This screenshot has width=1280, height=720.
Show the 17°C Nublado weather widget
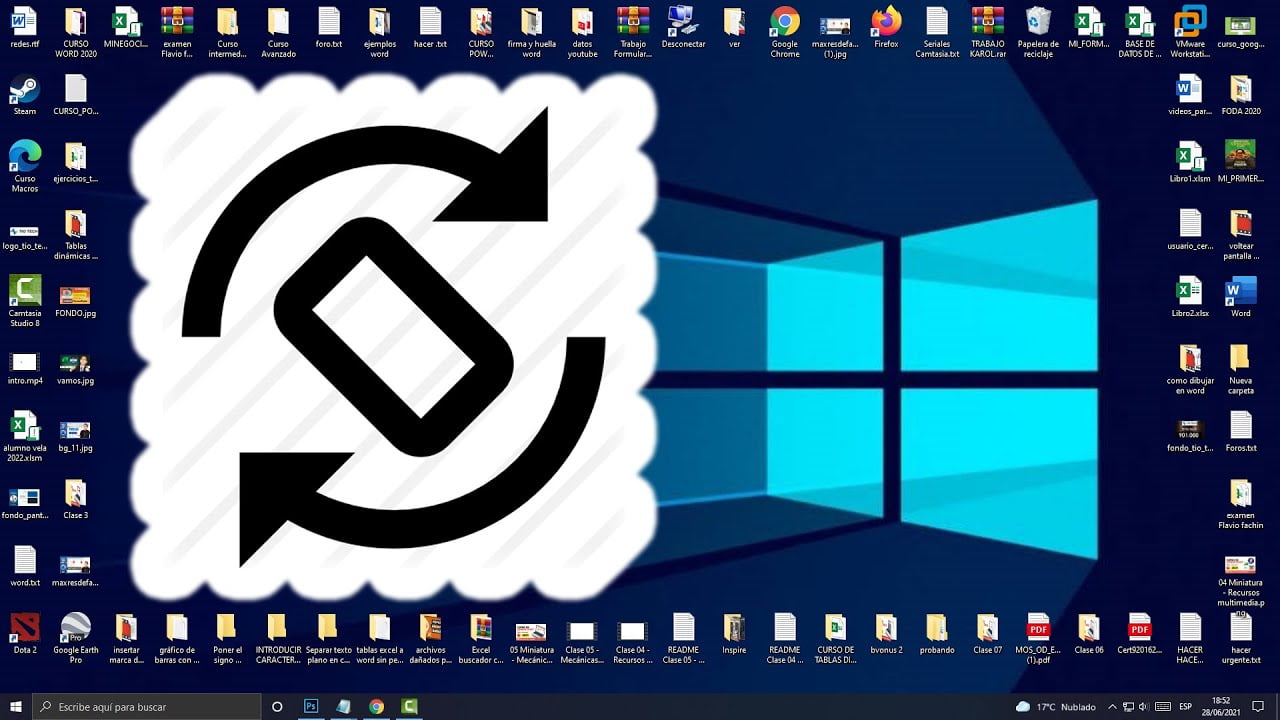coord(1055,706)
